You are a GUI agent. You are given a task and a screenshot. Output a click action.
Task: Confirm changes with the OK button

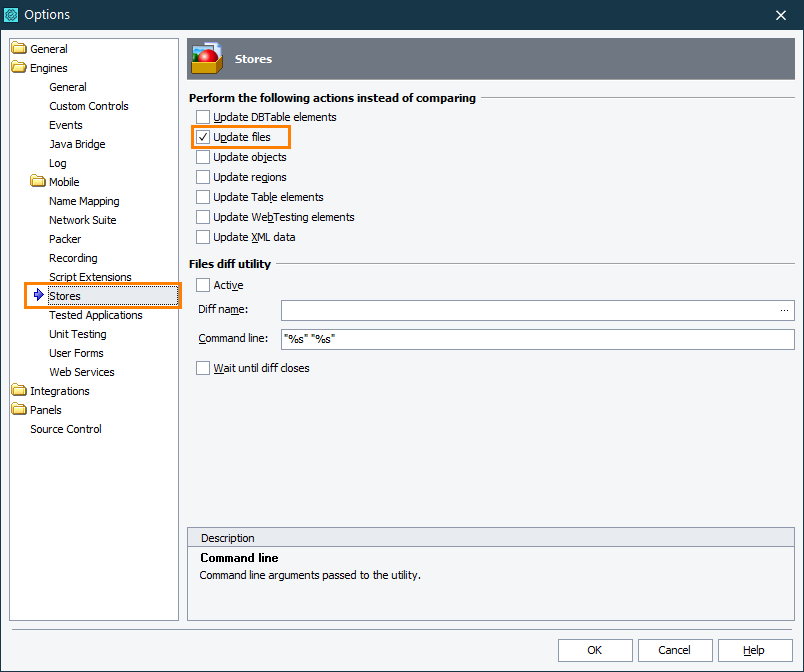point(594,650)
